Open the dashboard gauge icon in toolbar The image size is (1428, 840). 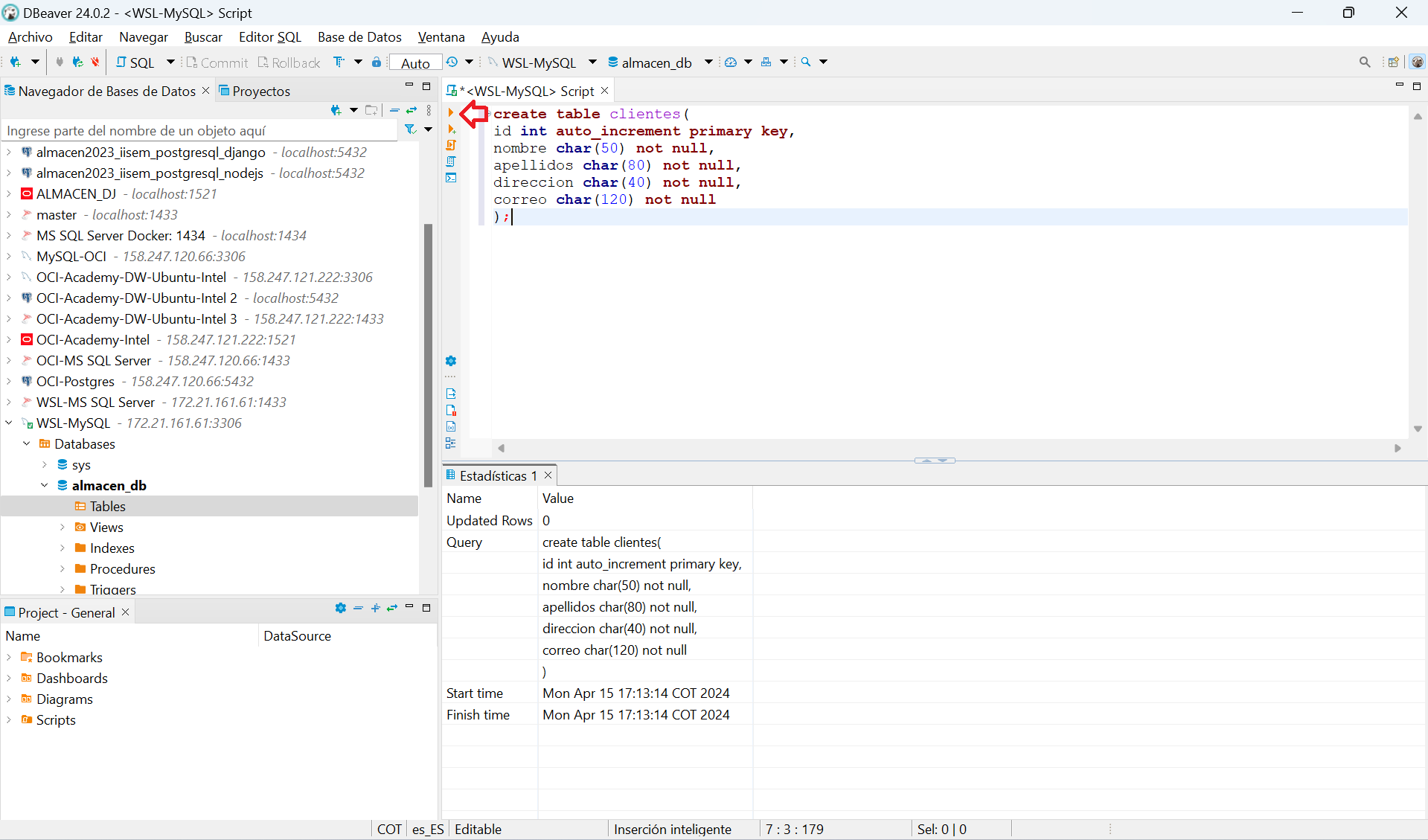(731, 62)
